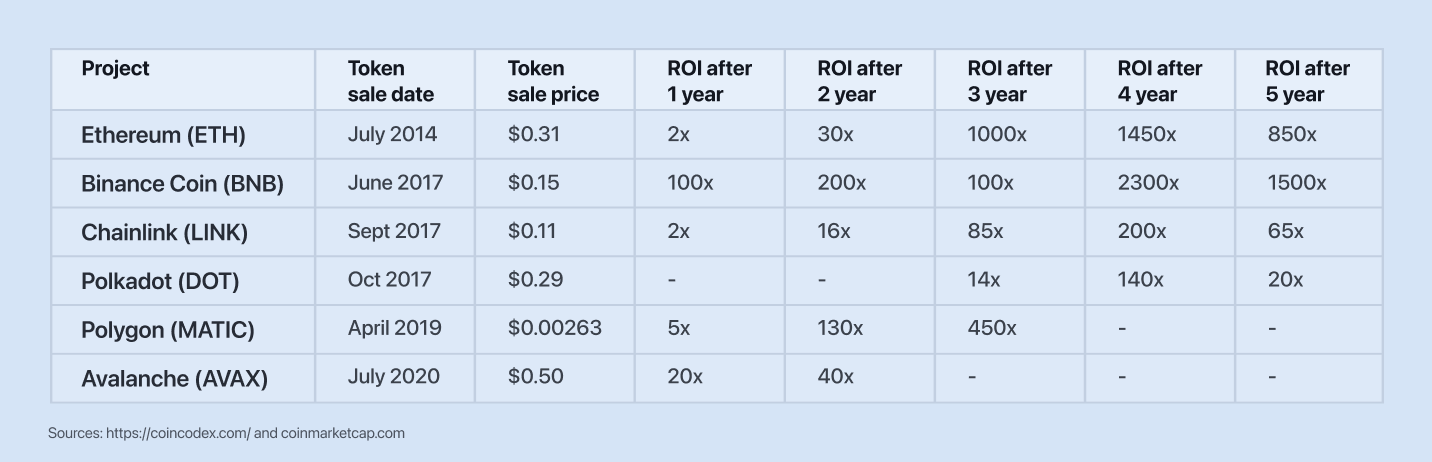Click the coinmarketcap.com source text
Viewport: 1432px width, 462px height.
pyautogui.click(x=342, y=433)
